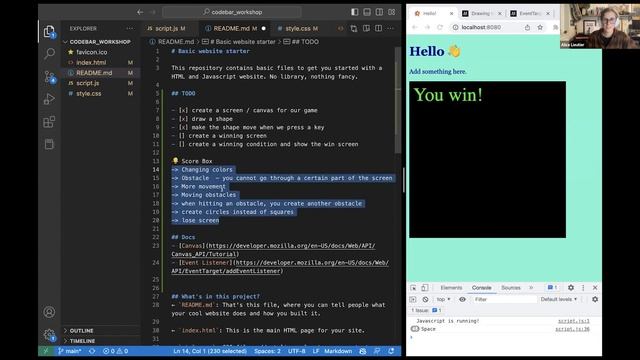Click the LF end-of-line status item
640x360 pixels.
(316, 351)
